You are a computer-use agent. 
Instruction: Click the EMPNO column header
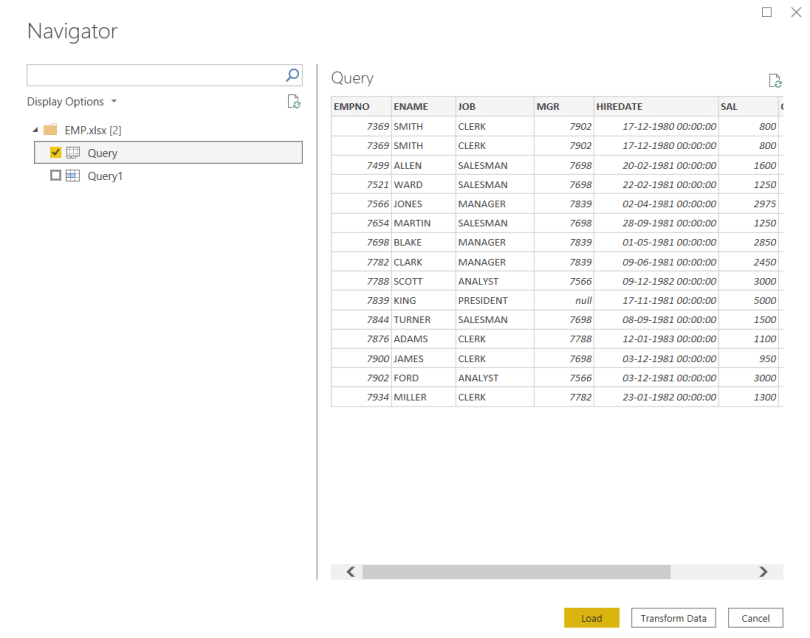click(361, 106)
